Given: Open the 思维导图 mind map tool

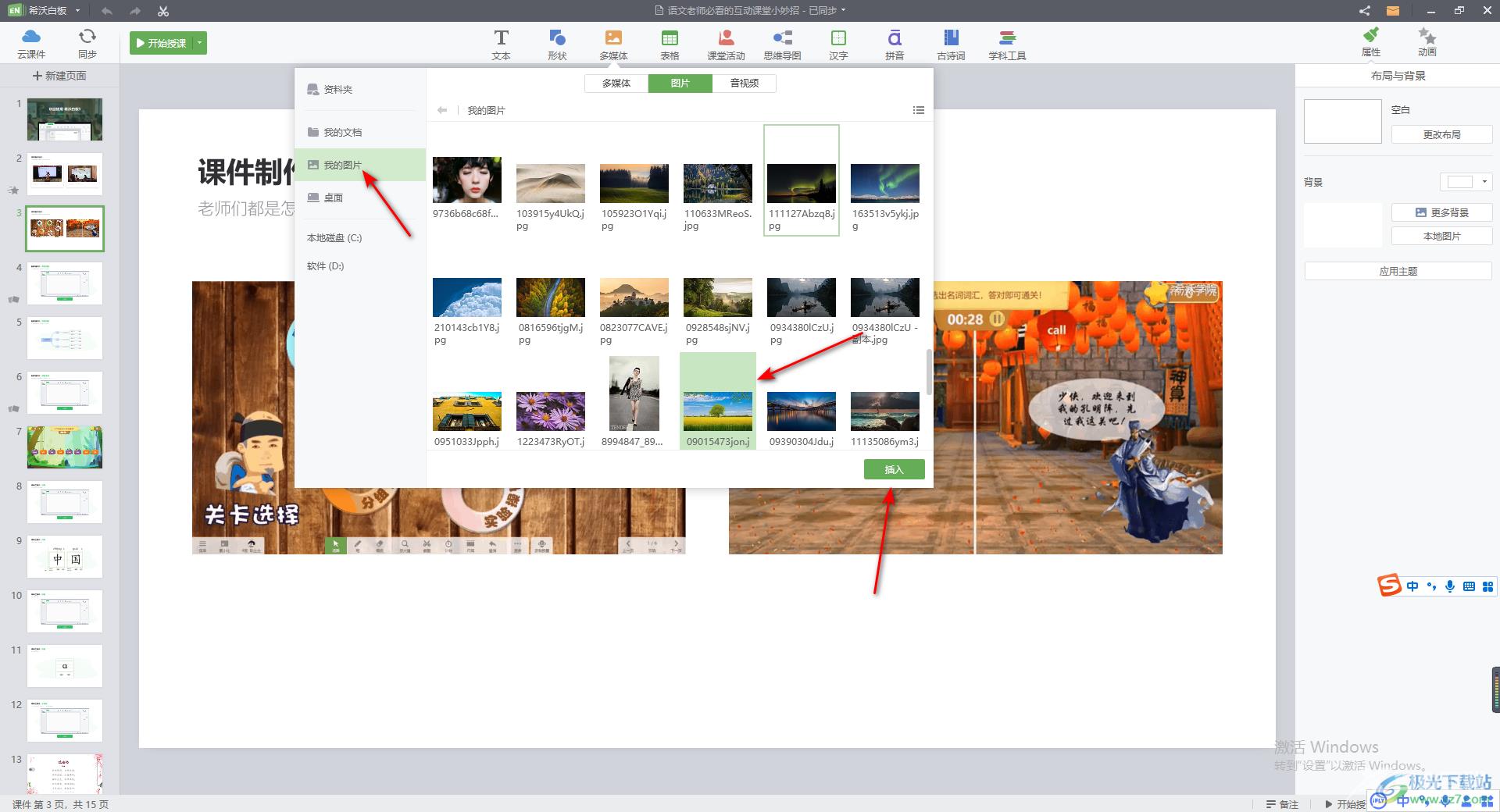Looking at the screenshot, I should click(x=782, y=45).
